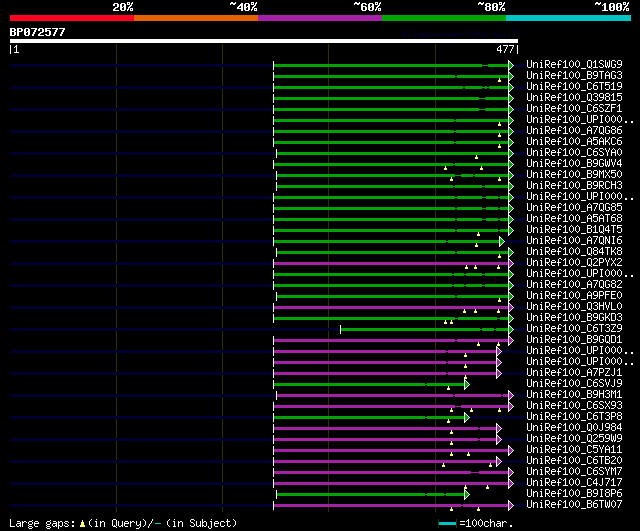The image size is (640, 531).
Task: Open hit UniRef100_B9TAG3
Action: (x=574, y=76)
